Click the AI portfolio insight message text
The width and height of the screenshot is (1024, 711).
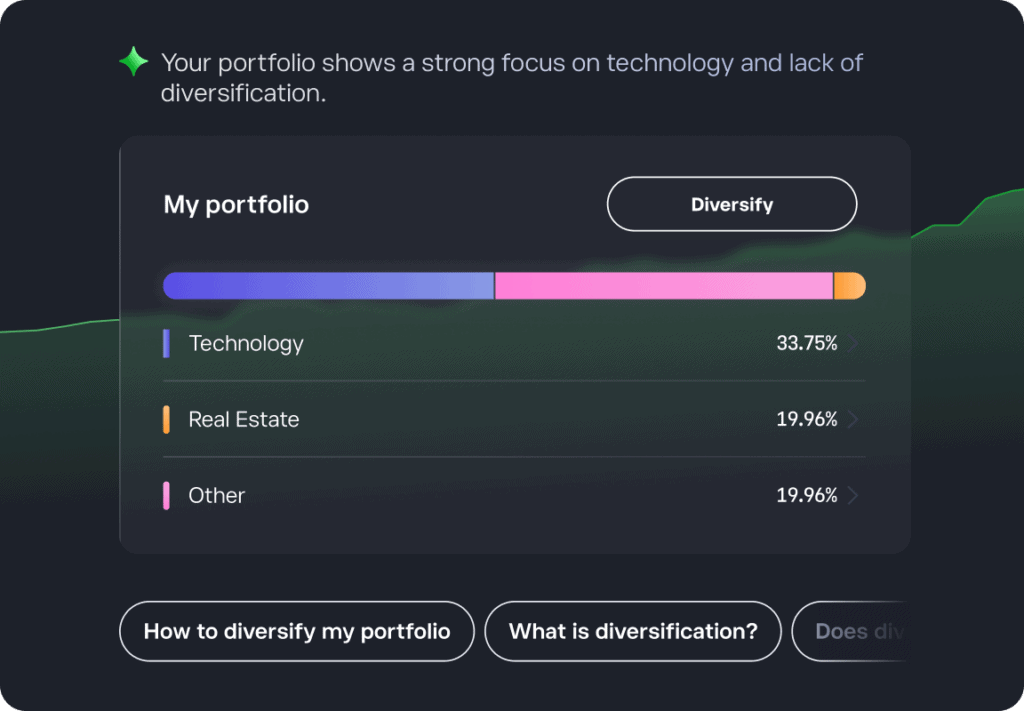point(511,78)
